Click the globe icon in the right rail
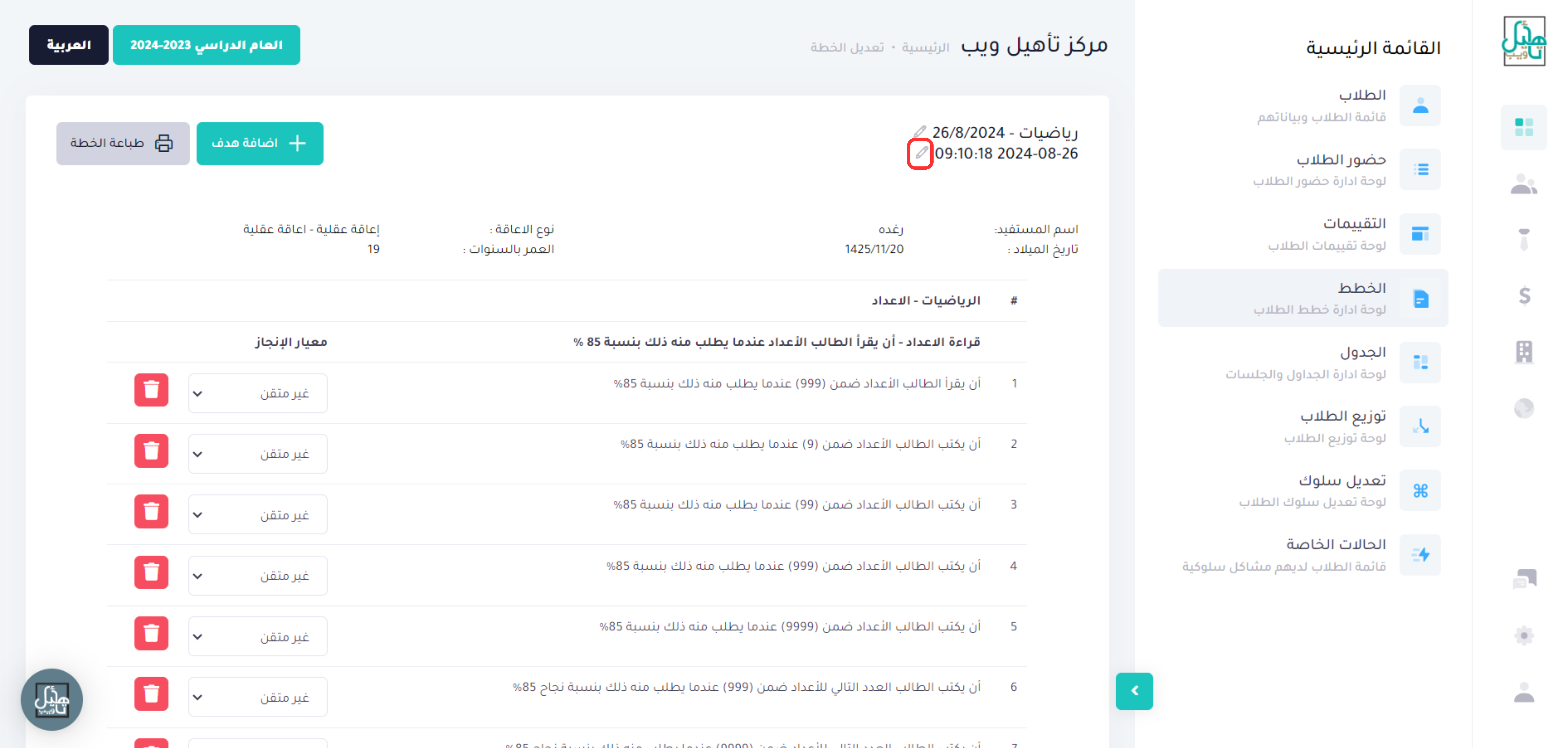Viewport: 1568px width, 748px height. click(x=1524, y=408)
